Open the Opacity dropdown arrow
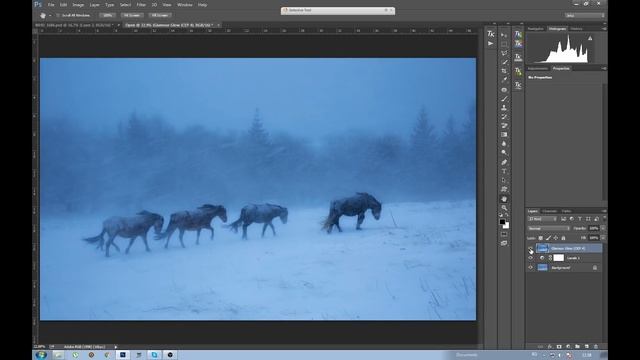This screenshot has width=640, height=360. pyautogui.click(x=603, y=229)
